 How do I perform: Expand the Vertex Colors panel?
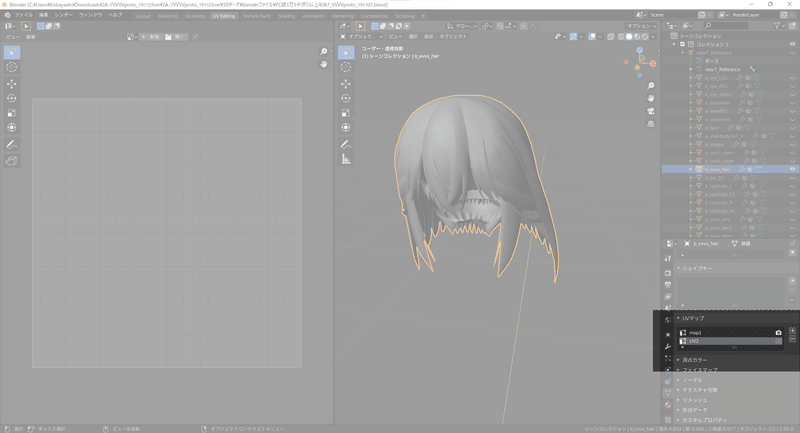692,360
